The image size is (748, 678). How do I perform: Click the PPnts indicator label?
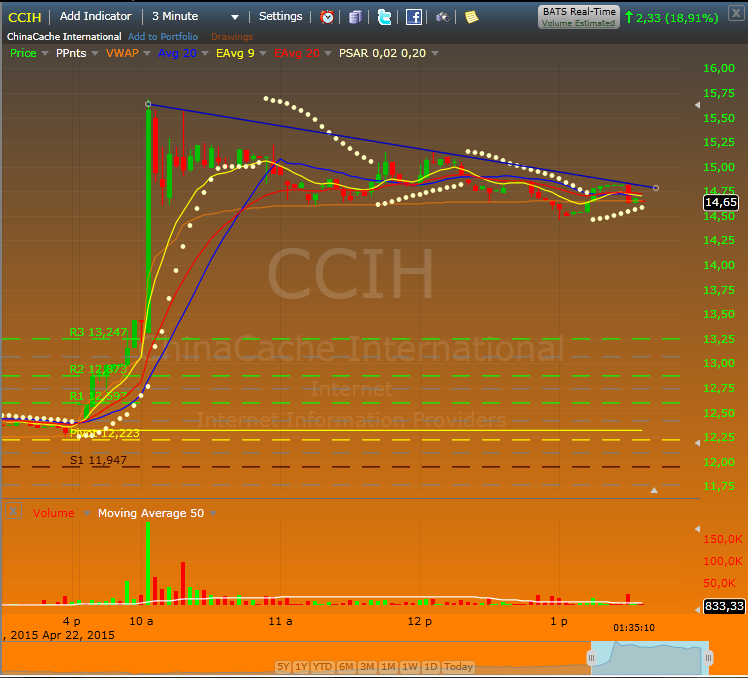(x=71, y=53)
